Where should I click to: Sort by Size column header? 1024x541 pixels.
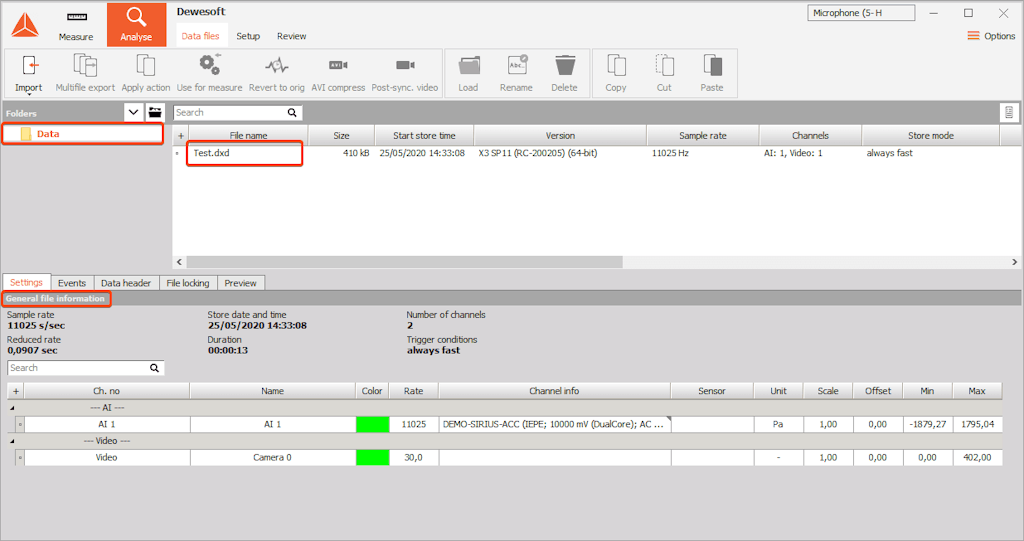342,136
